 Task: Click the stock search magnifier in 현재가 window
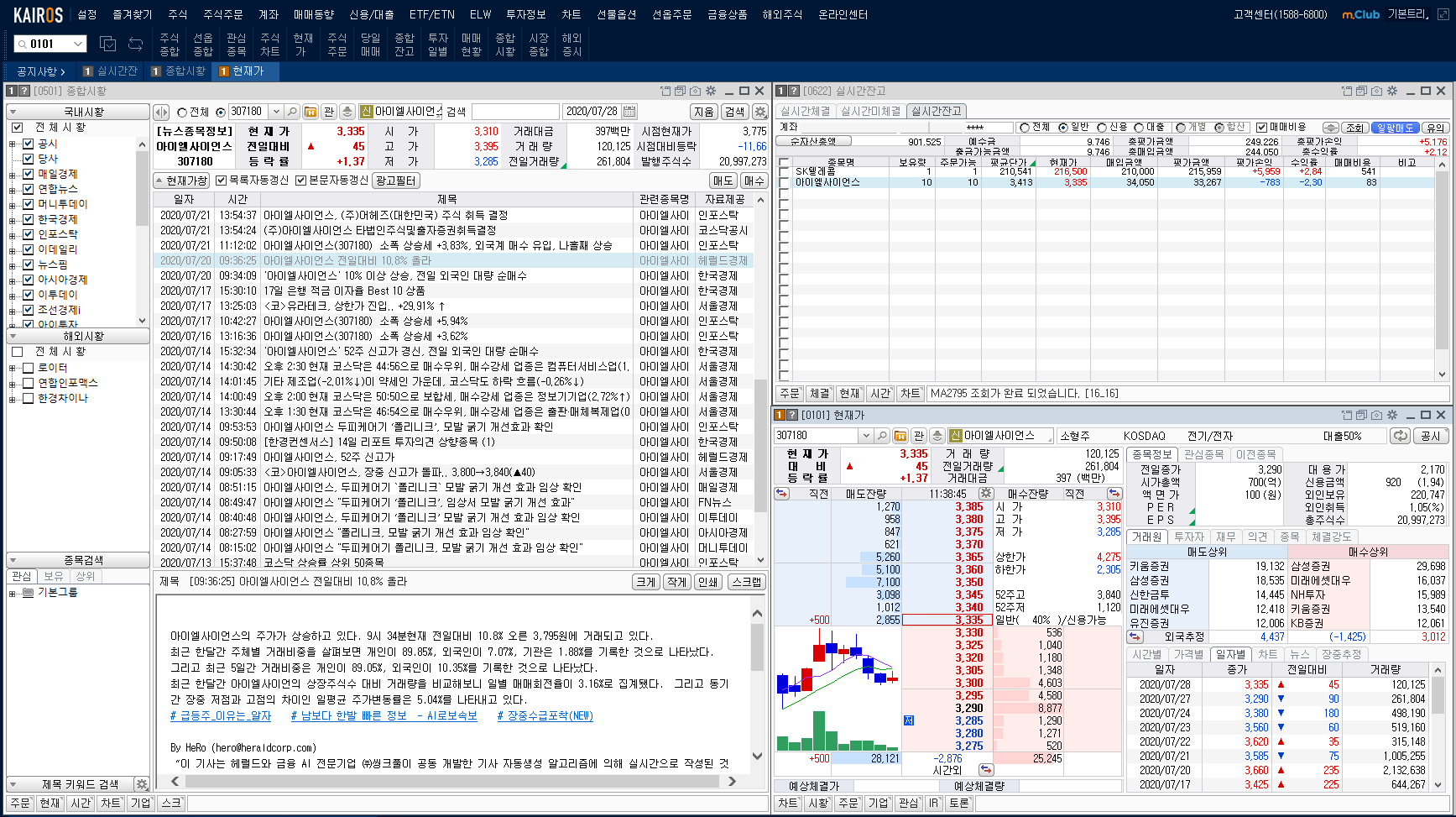[x=882, y=436]
